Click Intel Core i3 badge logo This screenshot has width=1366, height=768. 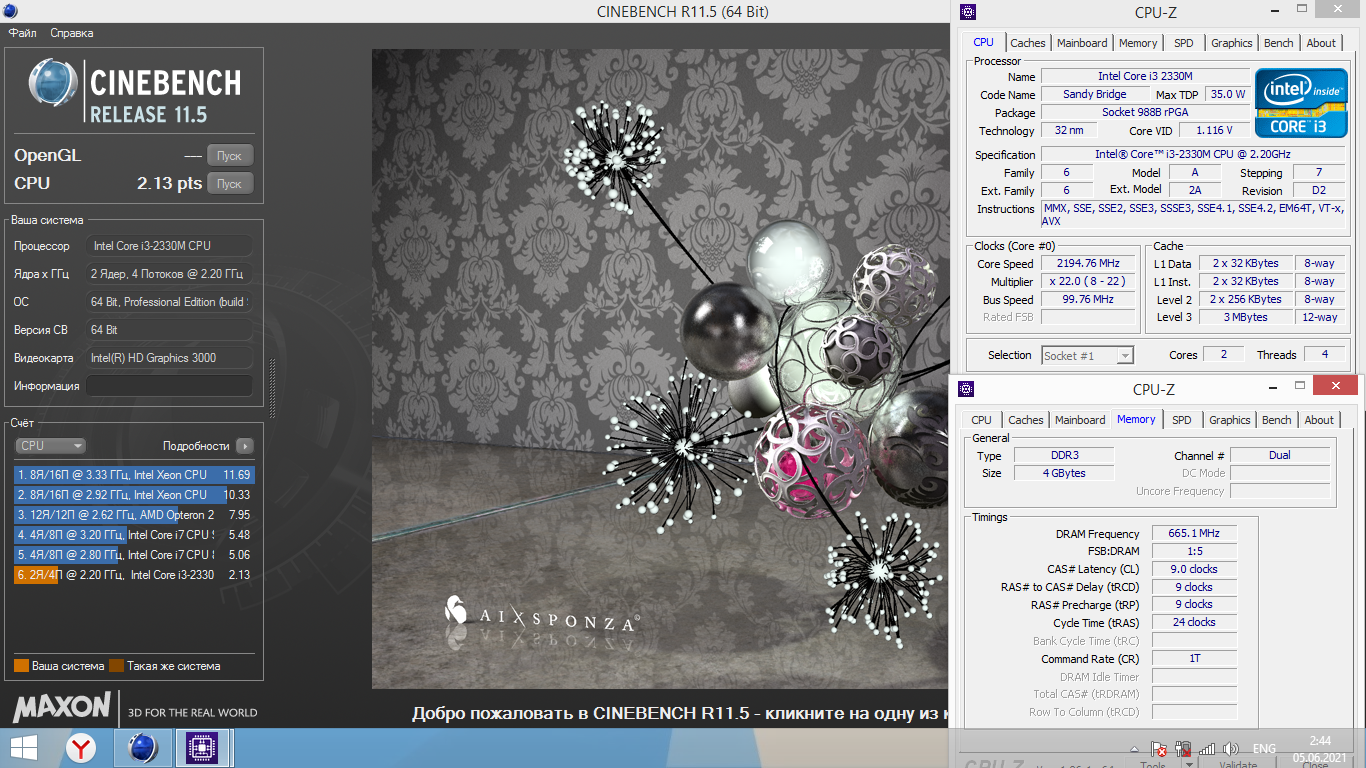pyautogui.click(x=1300, y=103)
